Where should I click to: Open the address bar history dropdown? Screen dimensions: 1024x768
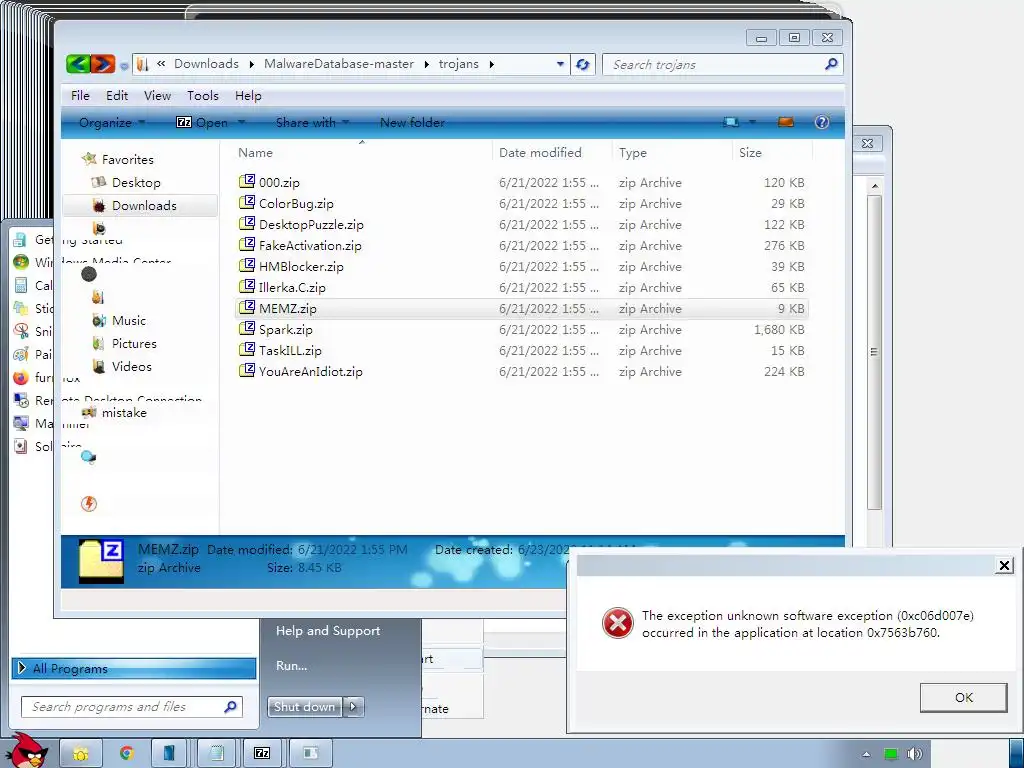[x=560, y=64]
